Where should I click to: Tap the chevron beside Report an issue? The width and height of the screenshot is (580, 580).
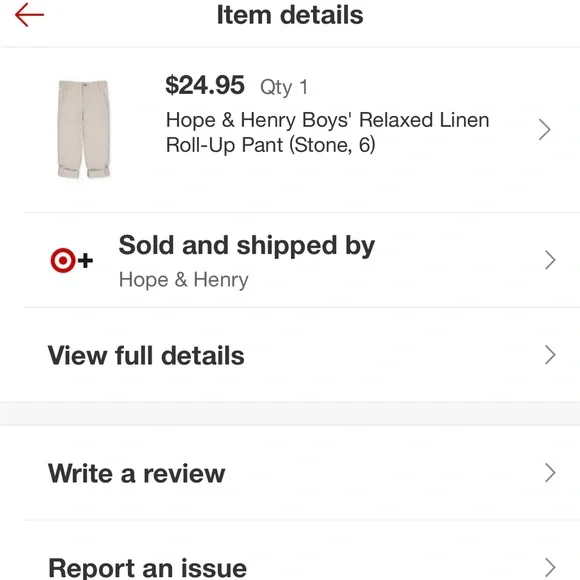tap(550, 567)
